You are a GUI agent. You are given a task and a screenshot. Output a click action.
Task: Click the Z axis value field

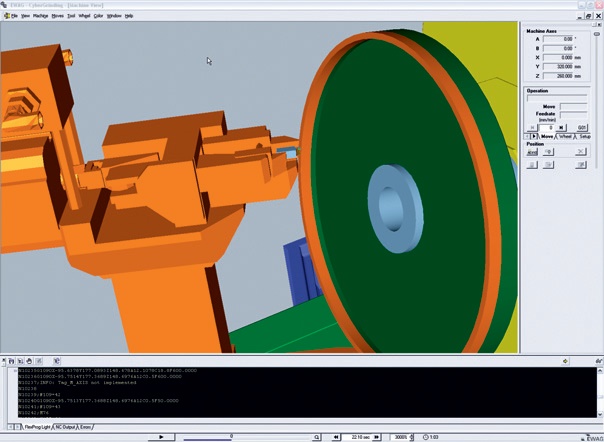point(558,76)
